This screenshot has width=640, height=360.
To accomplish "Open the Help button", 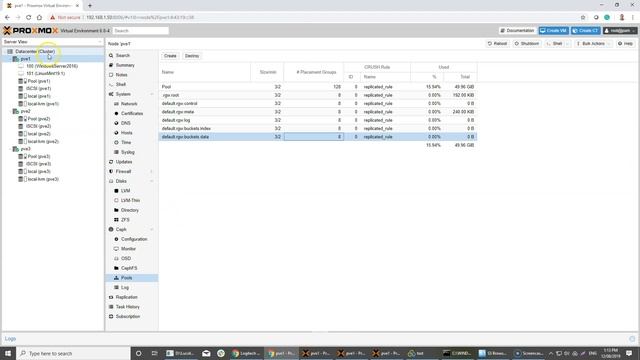I will click(x=625, y=44).
